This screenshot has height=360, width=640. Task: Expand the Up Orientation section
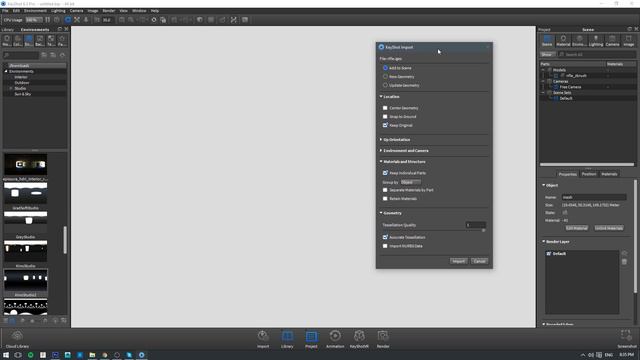[381, 140]
